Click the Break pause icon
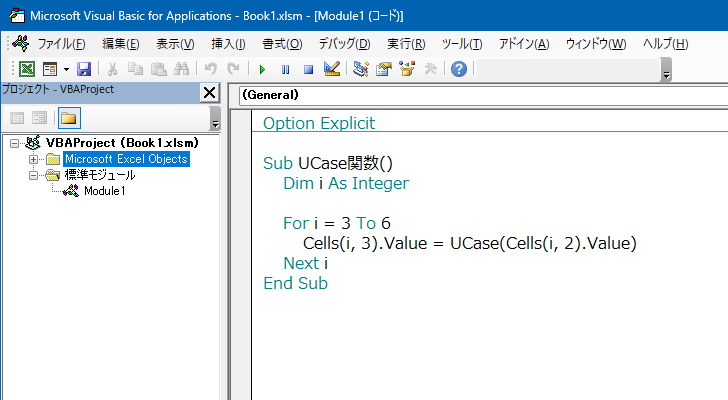Viewport: 728px width, 400px height. (x=286, y=69)
